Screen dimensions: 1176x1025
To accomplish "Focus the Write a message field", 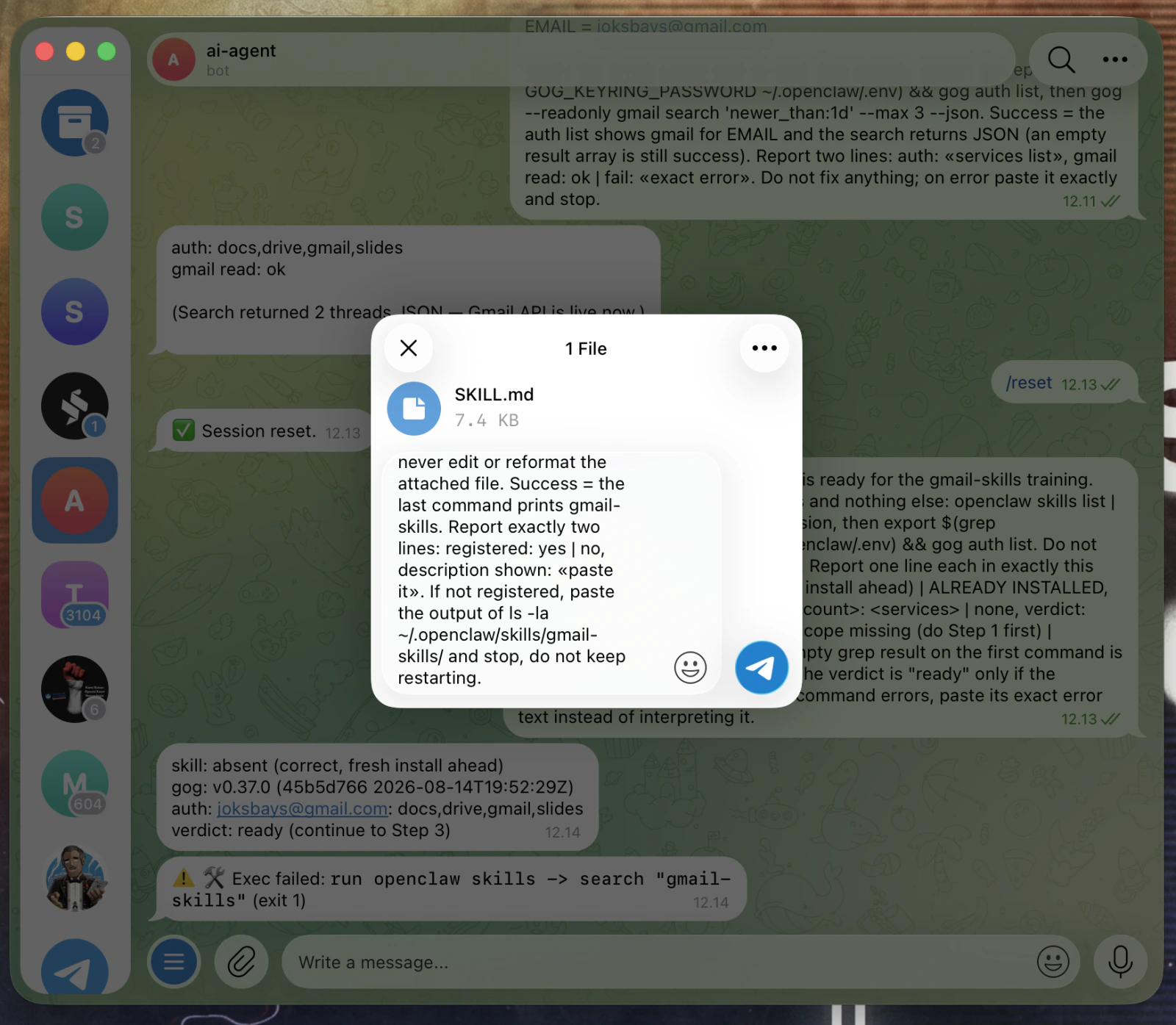I will click(659, 962).
